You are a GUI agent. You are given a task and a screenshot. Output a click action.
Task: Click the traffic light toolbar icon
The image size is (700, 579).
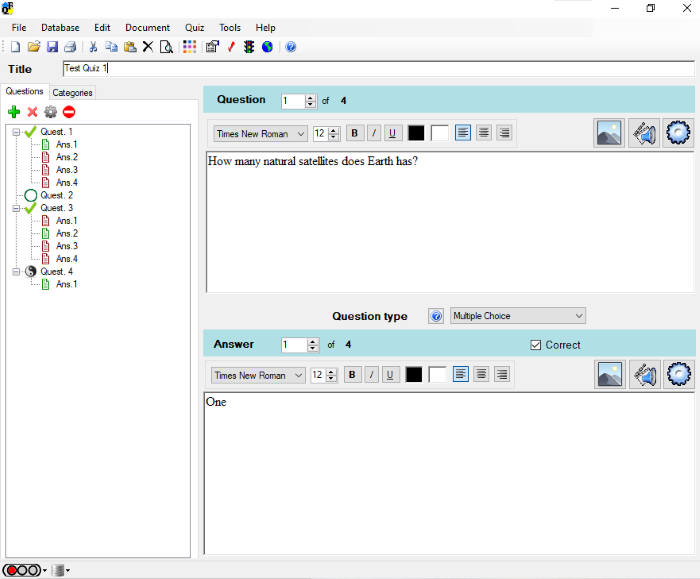coord(249,47)
